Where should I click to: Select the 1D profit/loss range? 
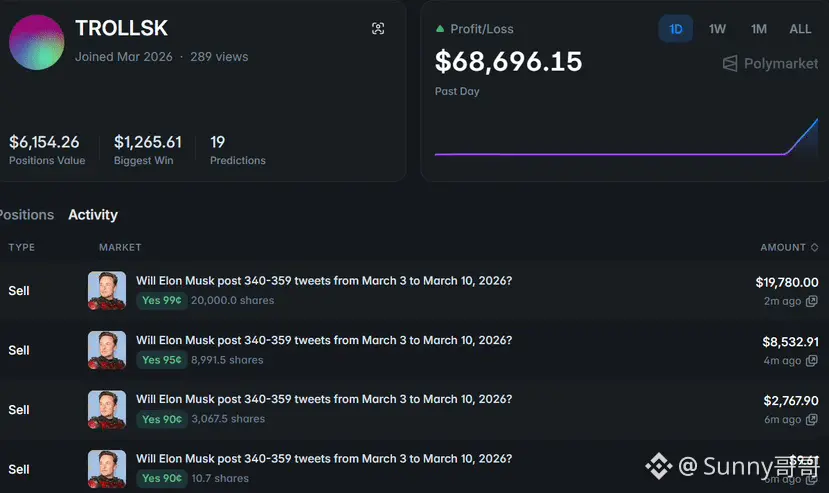point(676,29)
